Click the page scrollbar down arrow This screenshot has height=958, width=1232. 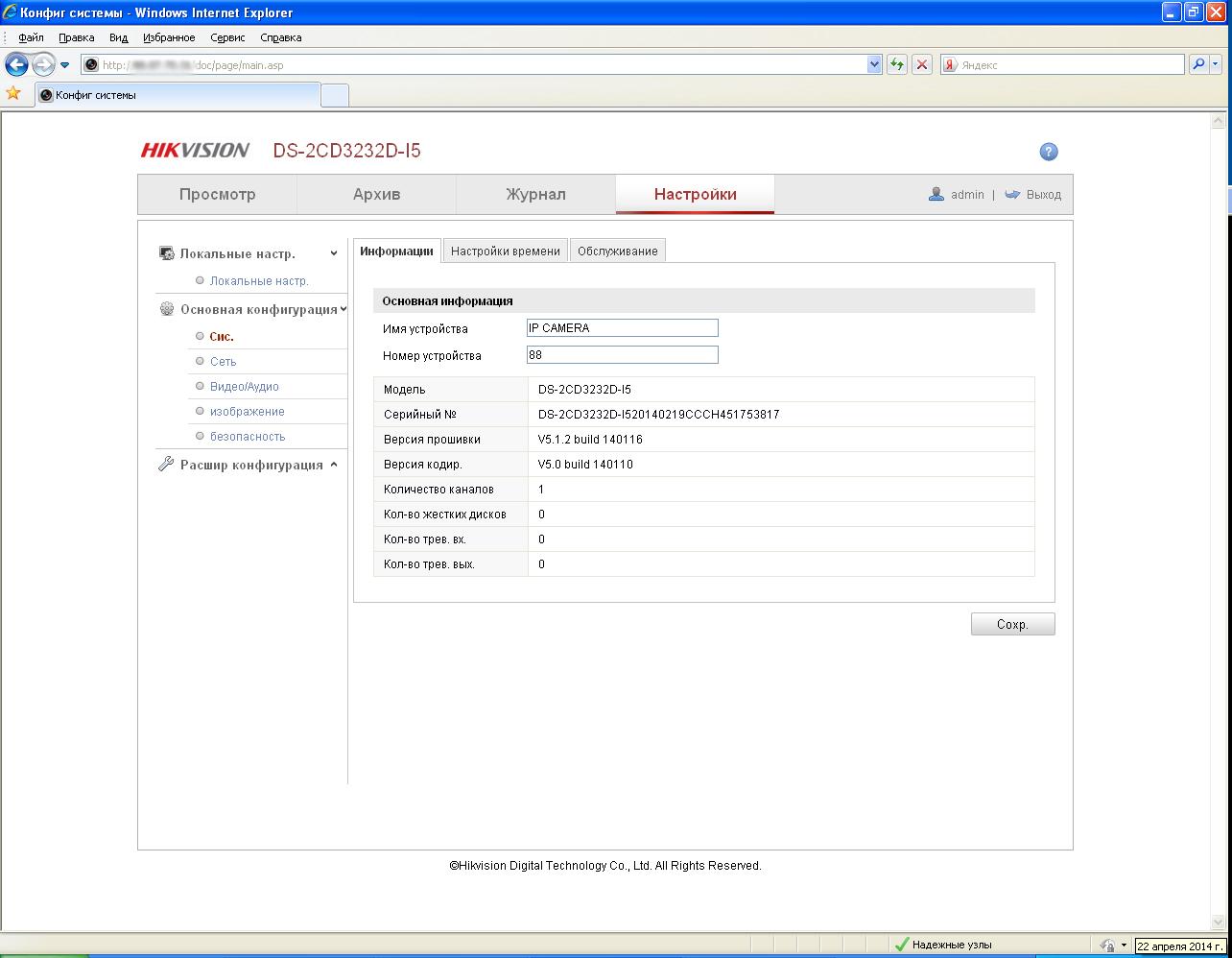pyautogui.click(x=1220, y=923)
